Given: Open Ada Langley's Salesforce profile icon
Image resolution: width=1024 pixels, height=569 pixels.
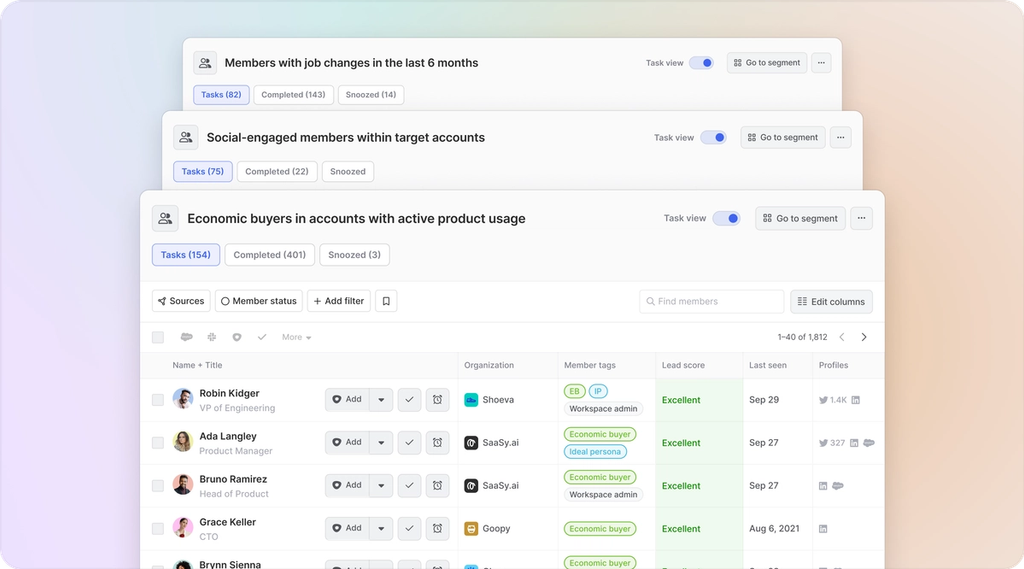Looking at the screenshot, I should click(869, 443).
